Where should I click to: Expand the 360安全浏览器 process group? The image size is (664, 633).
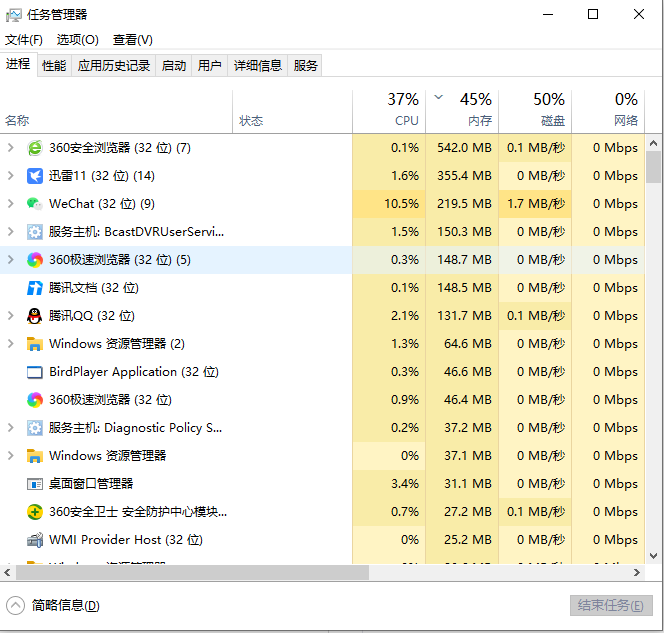pyautogui.click(x=11, y=148)
